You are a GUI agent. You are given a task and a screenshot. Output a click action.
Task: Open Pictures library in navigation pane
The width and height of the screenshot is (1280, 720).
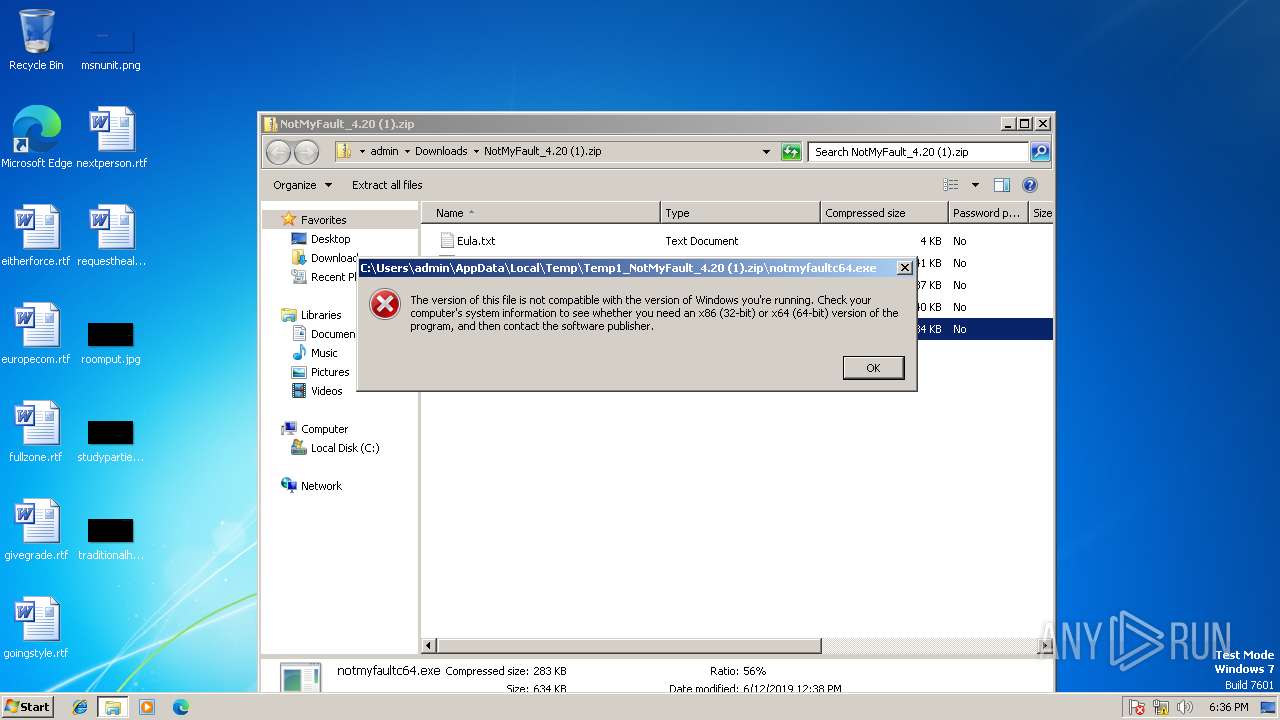click(320, 372)
